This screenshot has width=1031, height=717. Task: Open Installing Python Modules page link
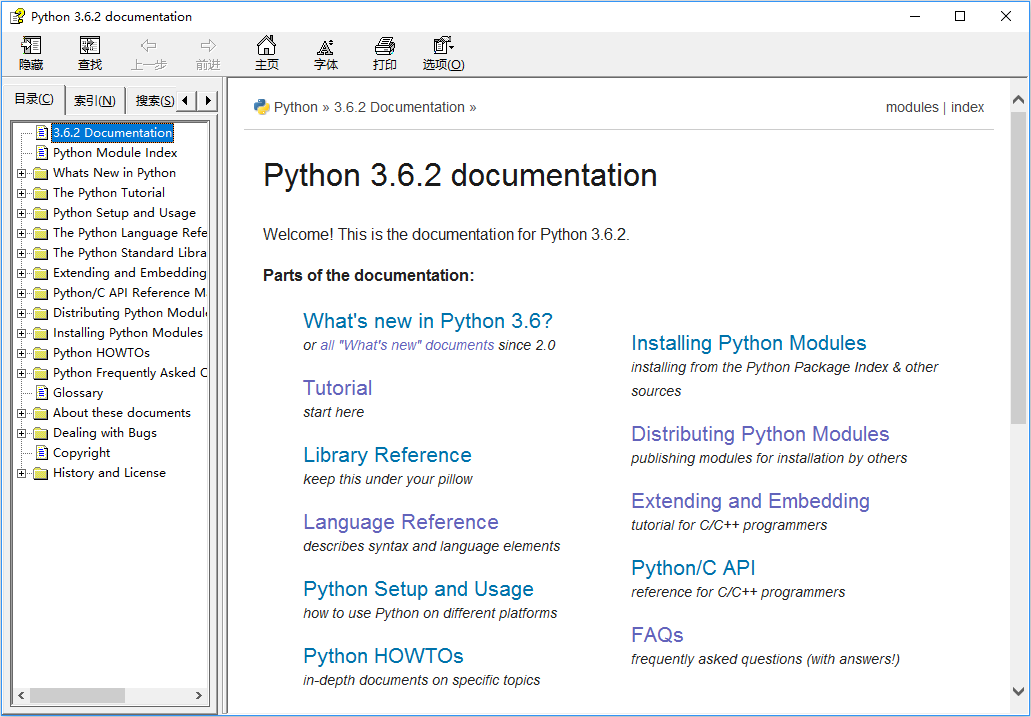tap(748, 343)
